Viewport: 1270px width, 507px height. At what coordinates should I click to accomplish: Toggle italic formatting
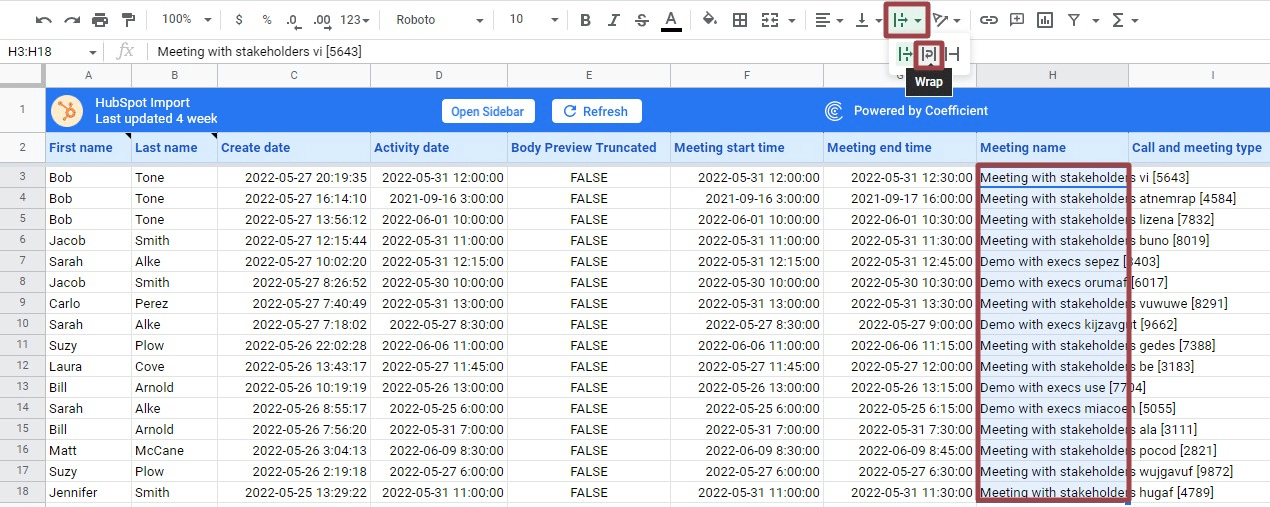coord(613,19)
